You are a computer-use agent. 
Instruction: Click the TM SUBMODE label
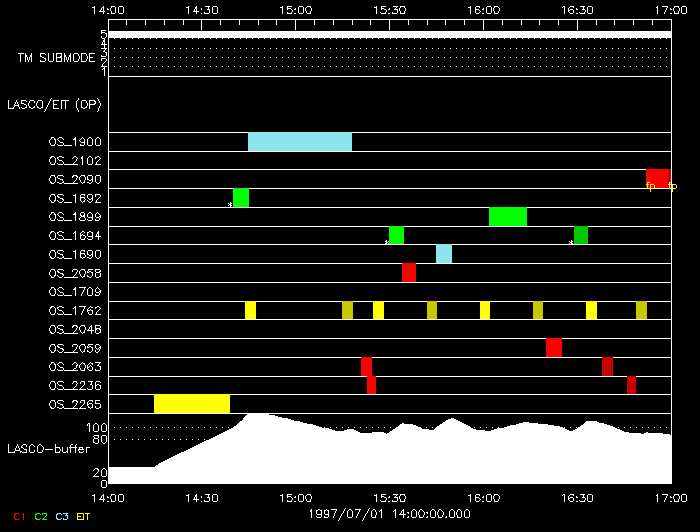[x=57, y=58]
